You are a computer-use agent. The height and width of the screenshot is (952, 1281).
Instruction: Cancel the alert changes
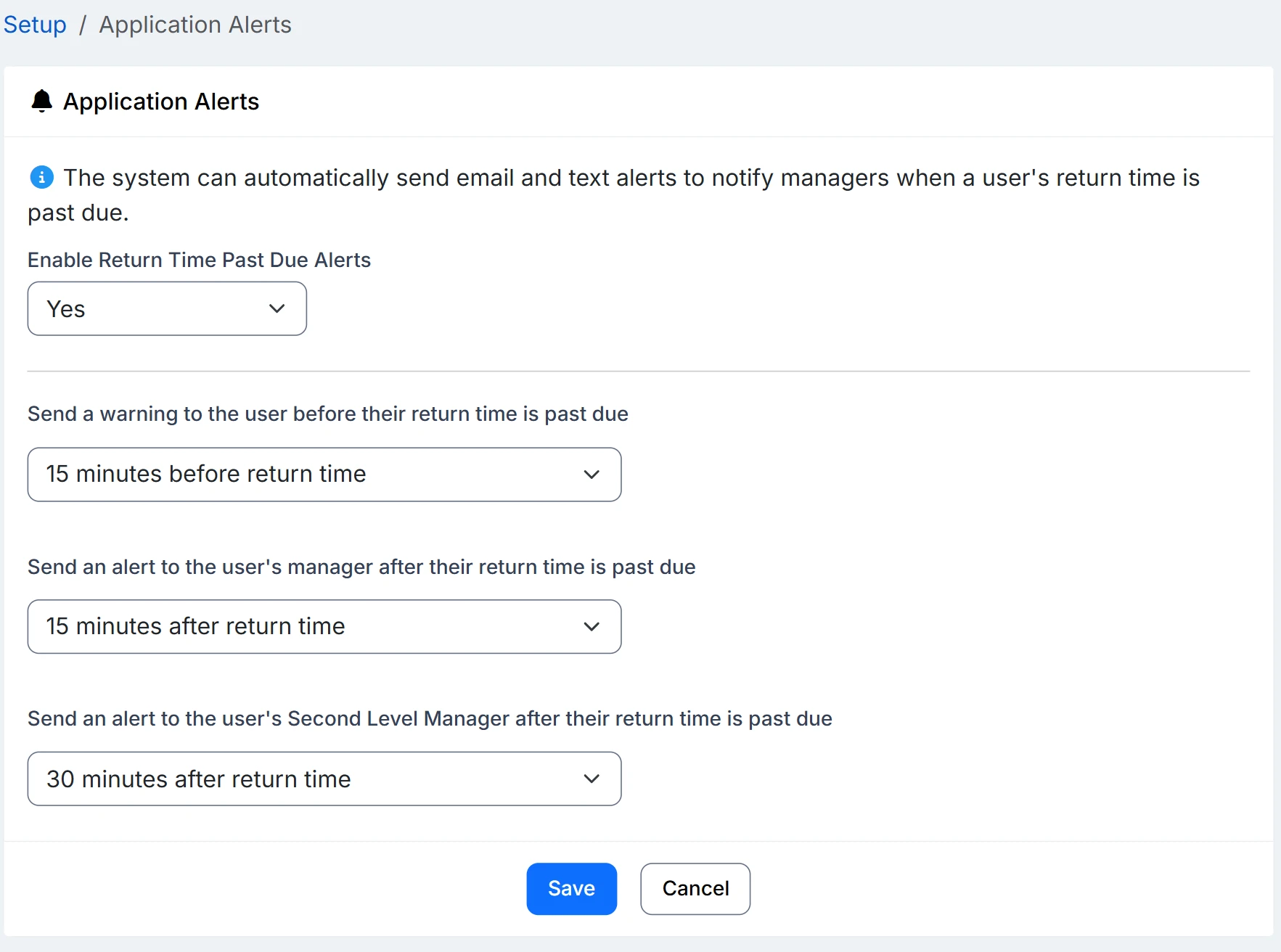695,889
